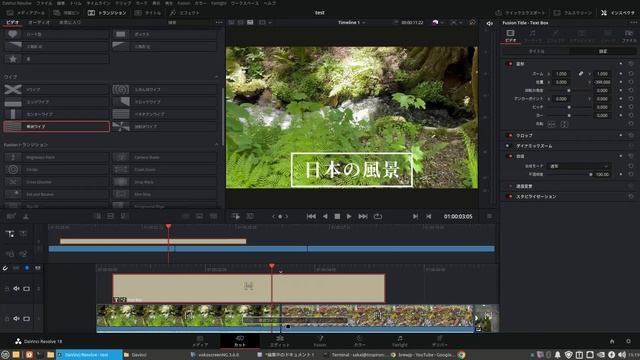Select the radial wipe transition

click(x=164, y=127)
